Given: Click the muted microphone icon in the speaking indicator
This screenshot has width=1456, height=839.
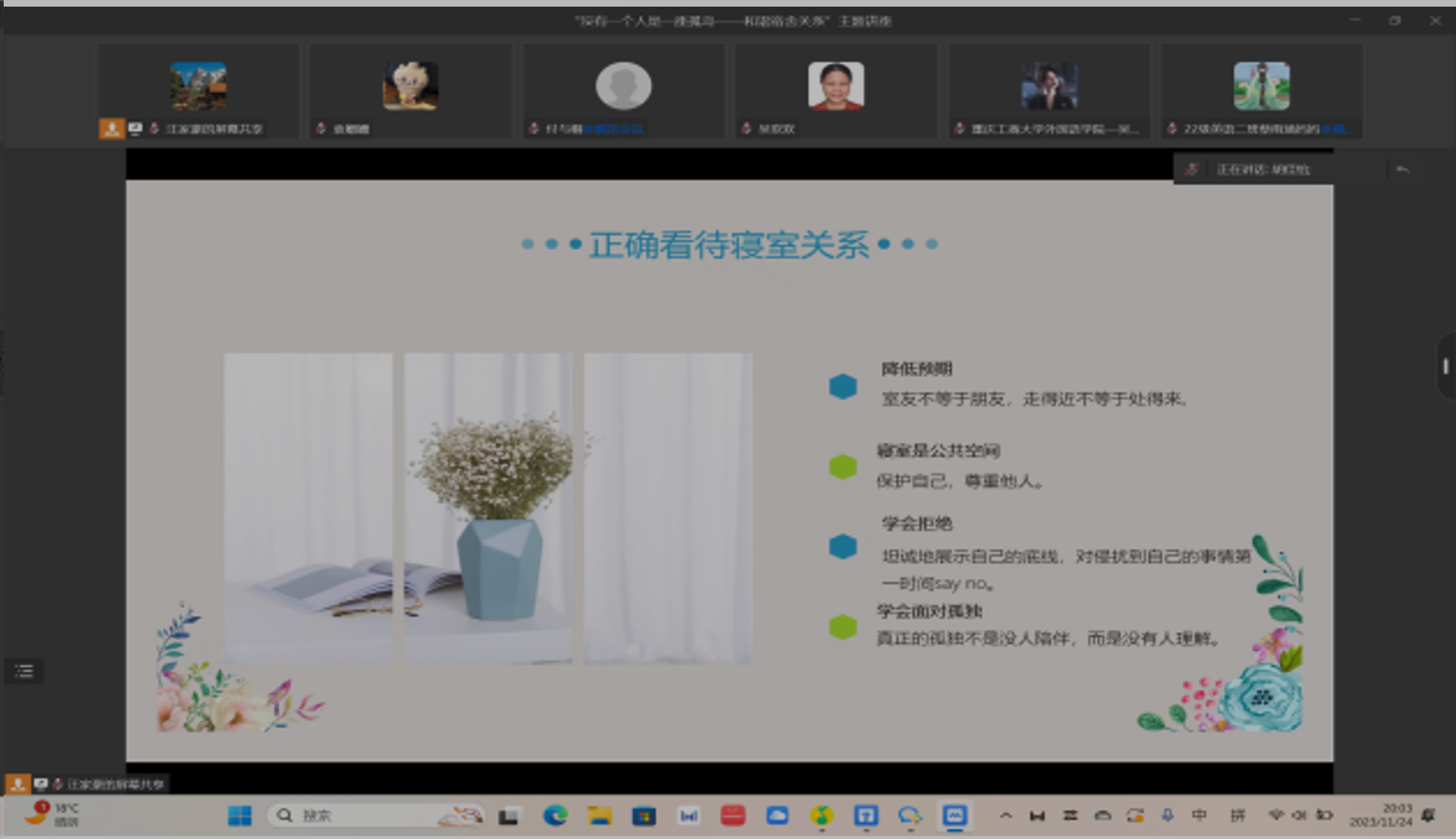Looking at the screenshot, I should [1191, 169].
